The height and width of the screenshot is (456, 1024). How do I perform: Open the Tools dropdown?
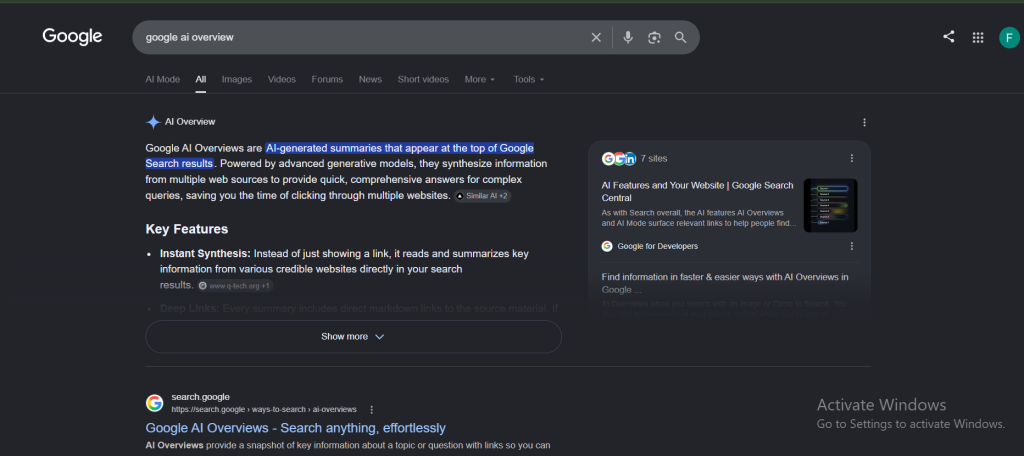pyautogui.click(x=529, y=79)
